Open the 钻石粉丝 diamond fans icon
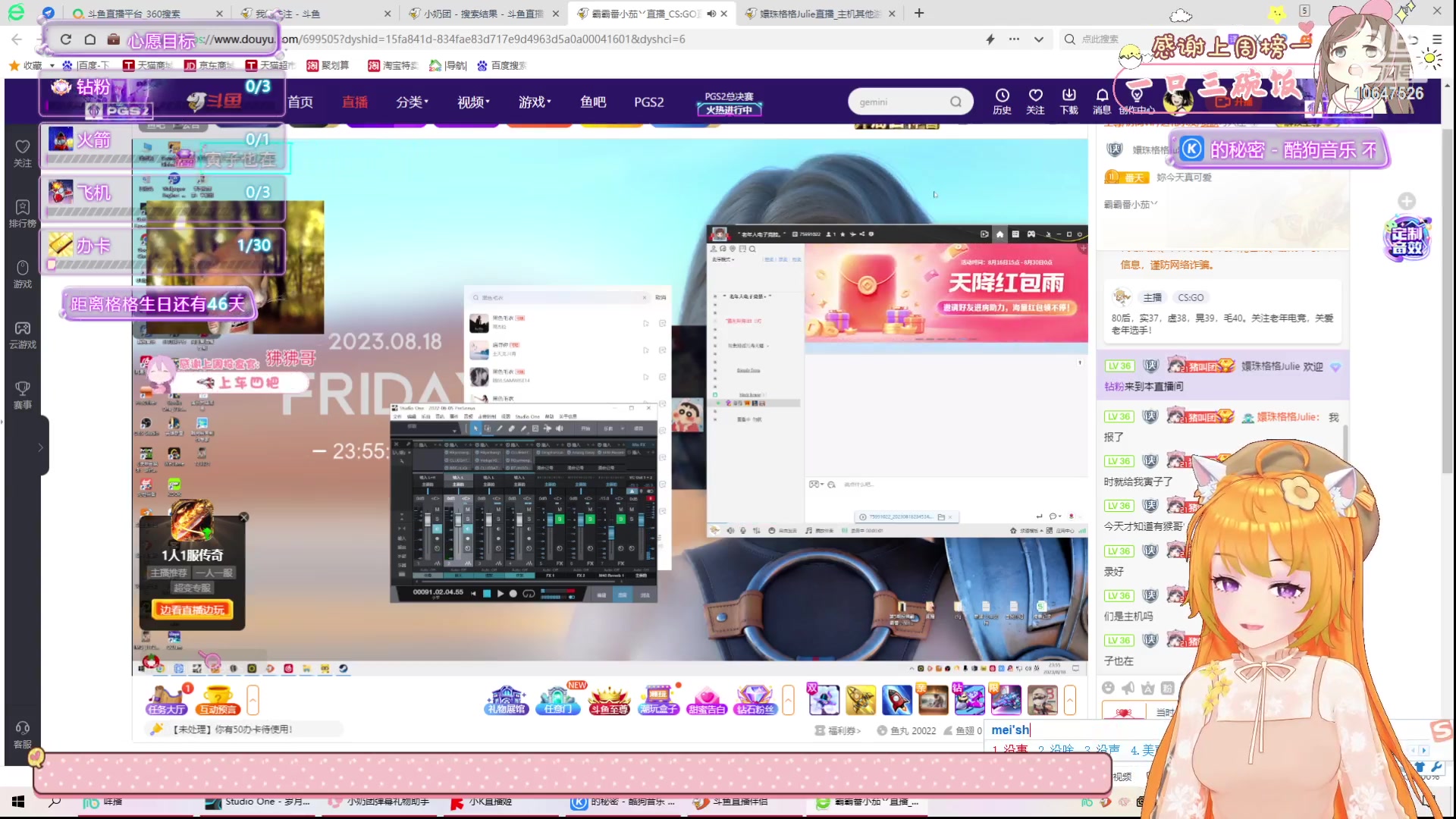 point(755,700)
